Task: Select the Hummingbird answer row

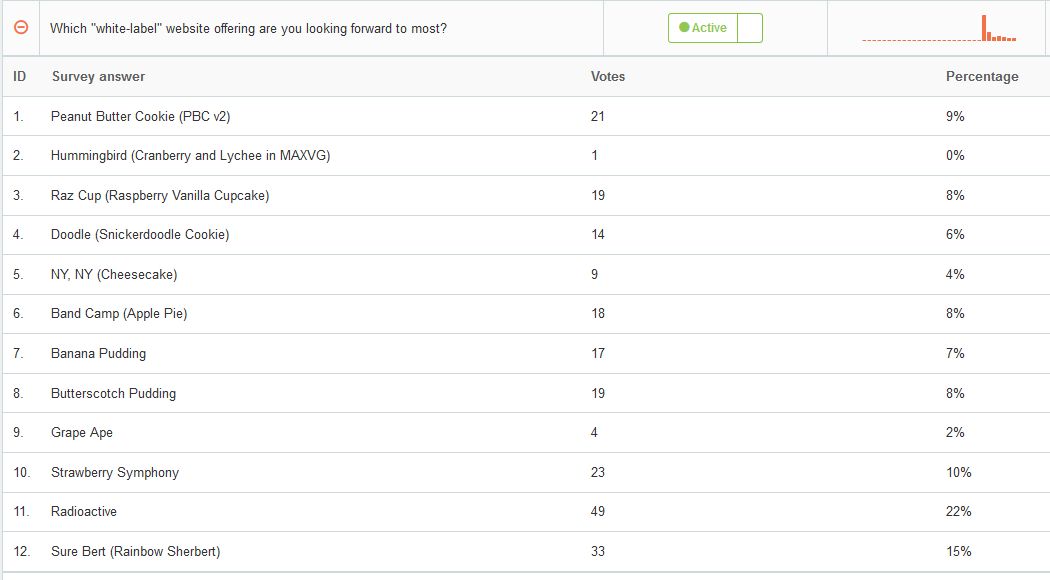Action: (525, 155)
